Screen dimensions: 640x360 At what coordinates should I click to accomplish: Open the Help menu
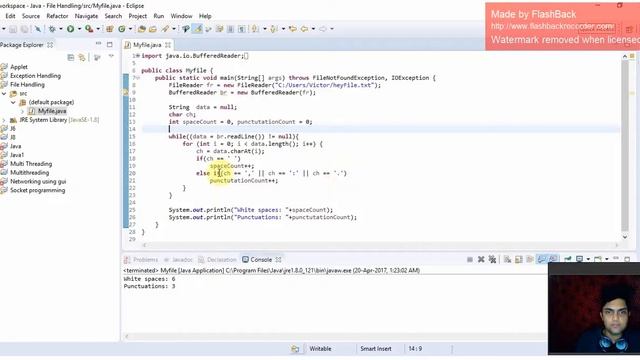(205, 16)
